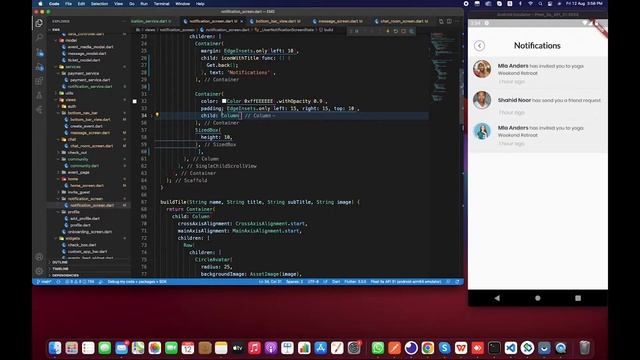Click the Pixel 3a device selector in status bar
The image size is (640, 360).
(x=406, y=282)
